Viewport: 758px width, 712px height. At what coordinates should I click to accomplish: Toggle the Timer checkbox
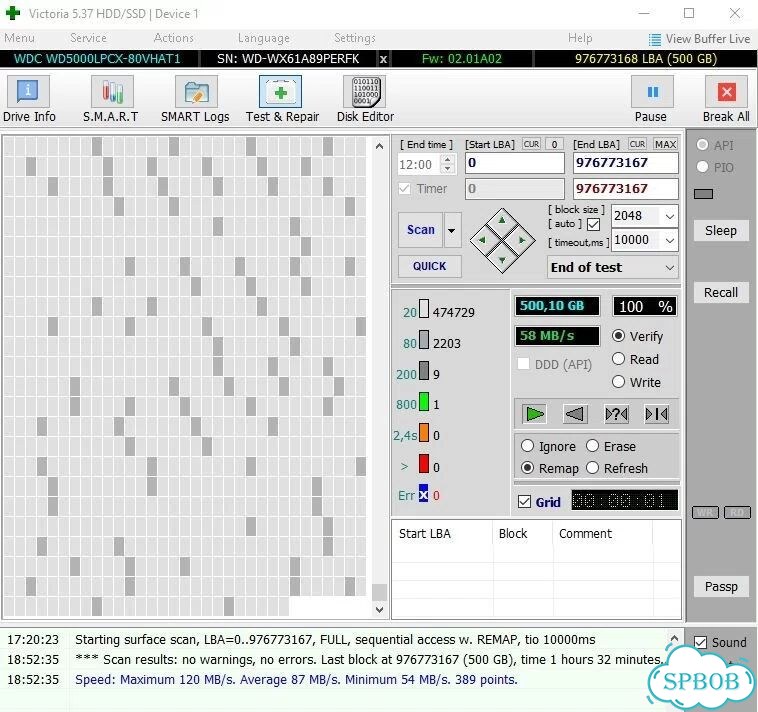point(405,189)
